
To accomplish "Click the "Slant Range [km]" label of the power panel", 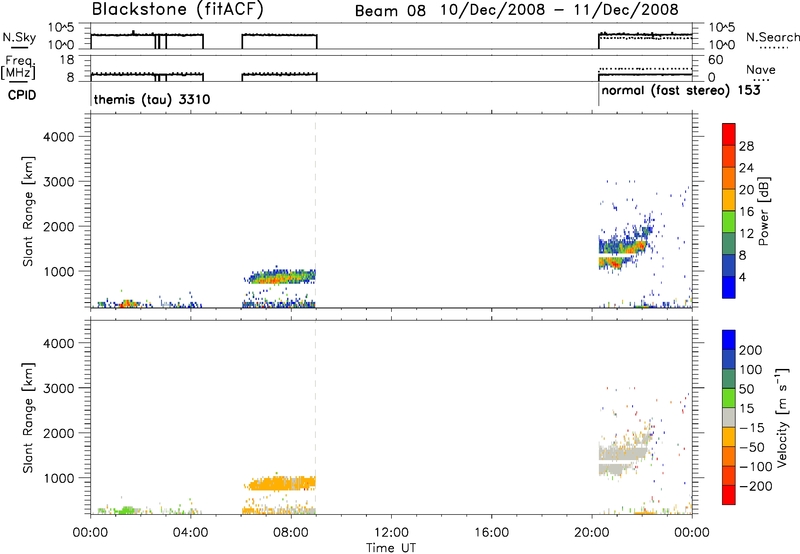I will click(28, 211).
